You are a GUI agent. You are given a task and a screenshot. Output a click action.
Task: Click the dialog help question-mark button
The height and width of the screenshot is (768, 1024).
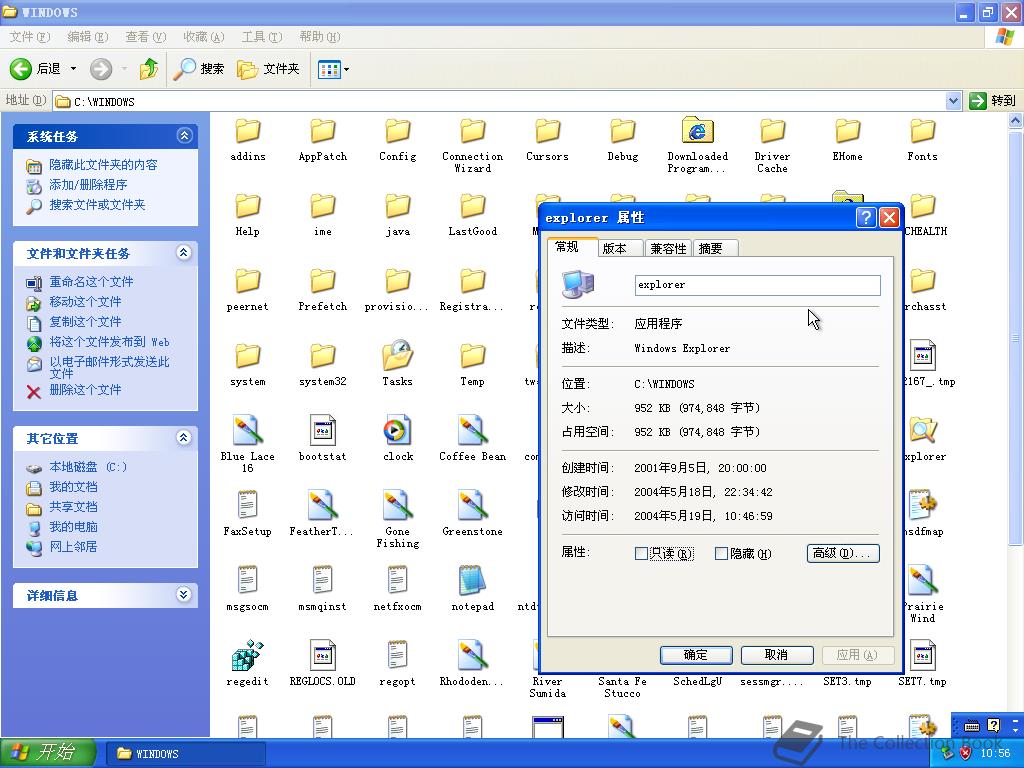tap(866, 217)
